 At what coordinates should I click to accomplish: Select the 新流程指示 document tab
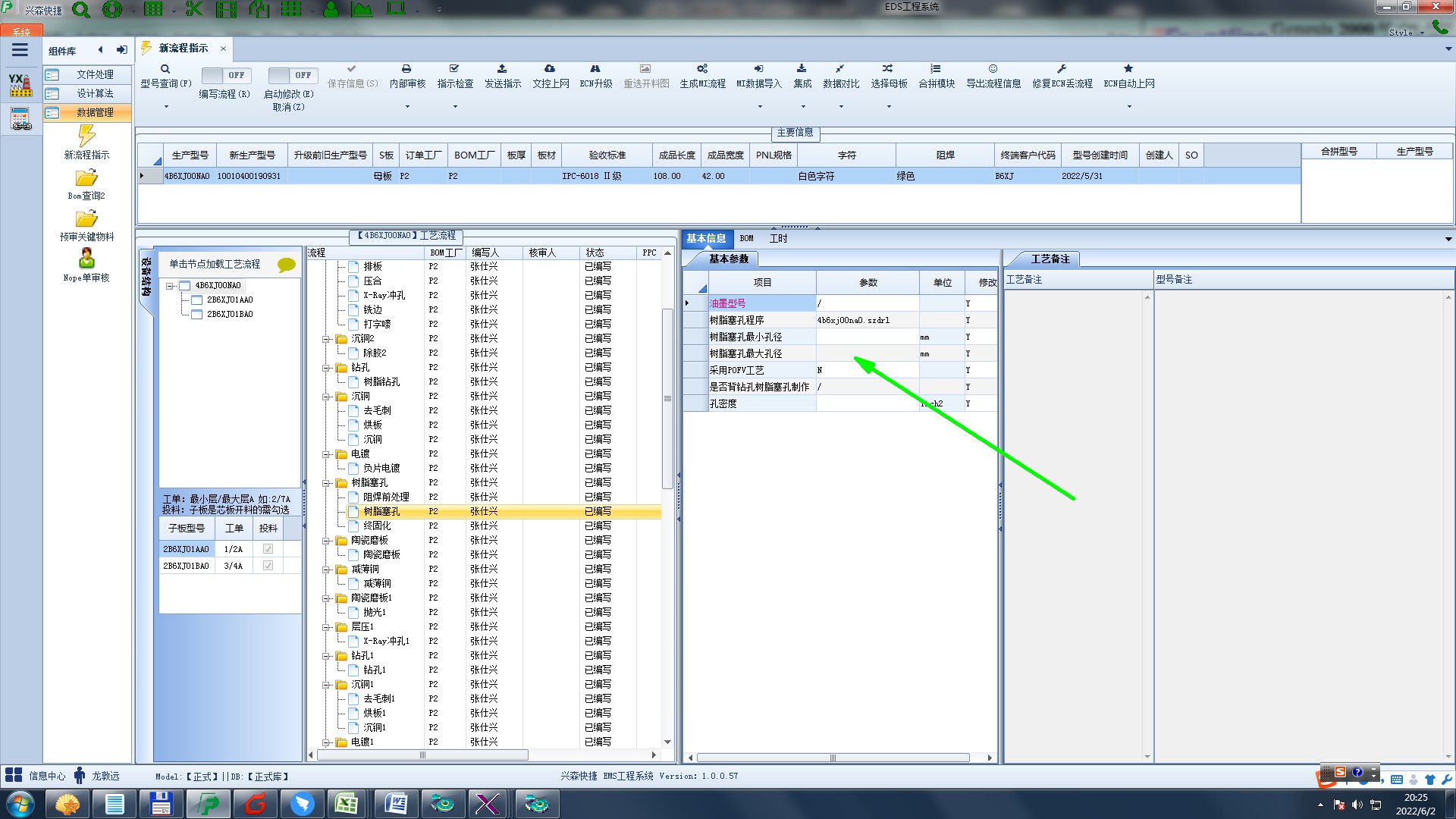184,48
